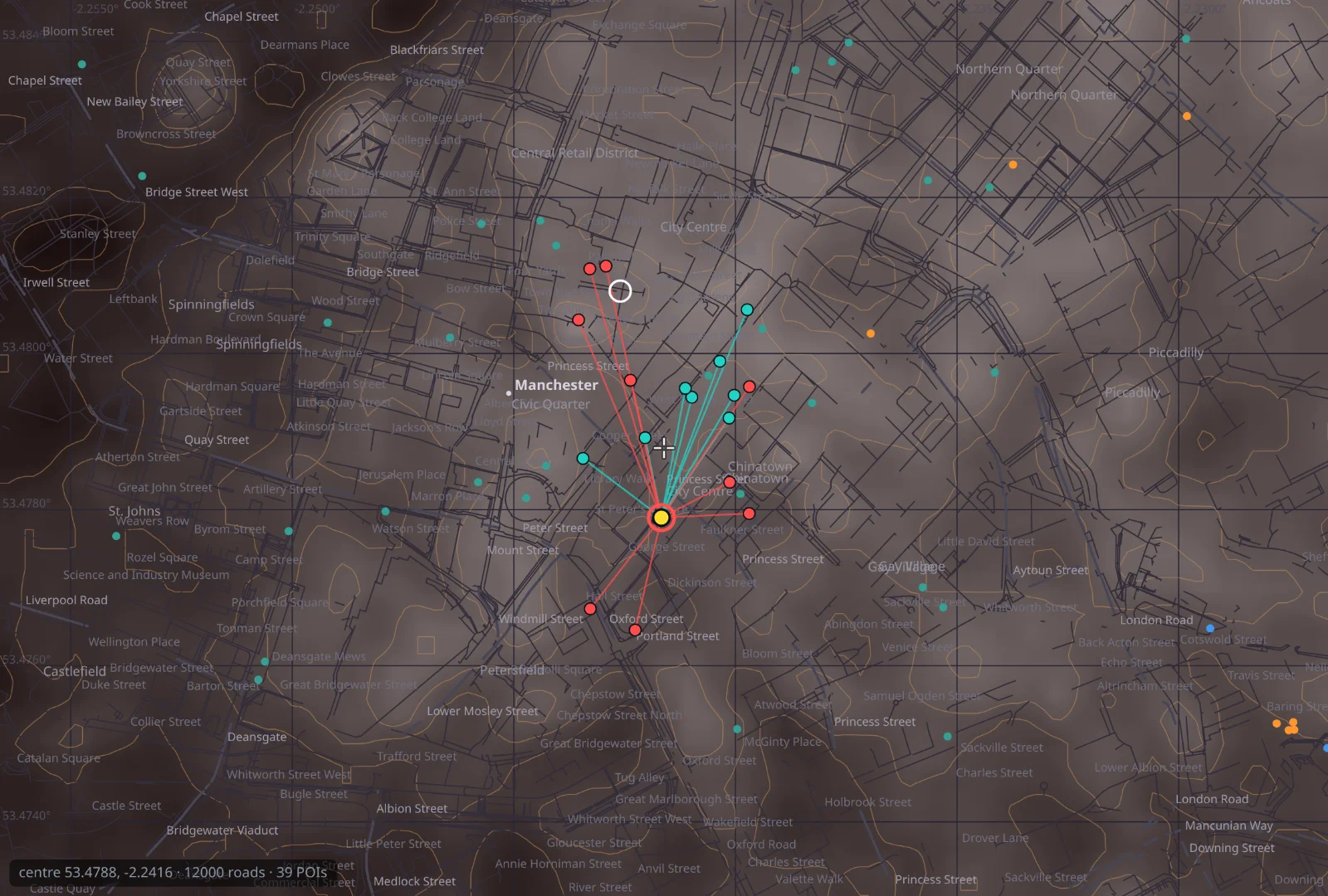
Task: Click the red marker southwest of the white ring
Action: [579, 320]
